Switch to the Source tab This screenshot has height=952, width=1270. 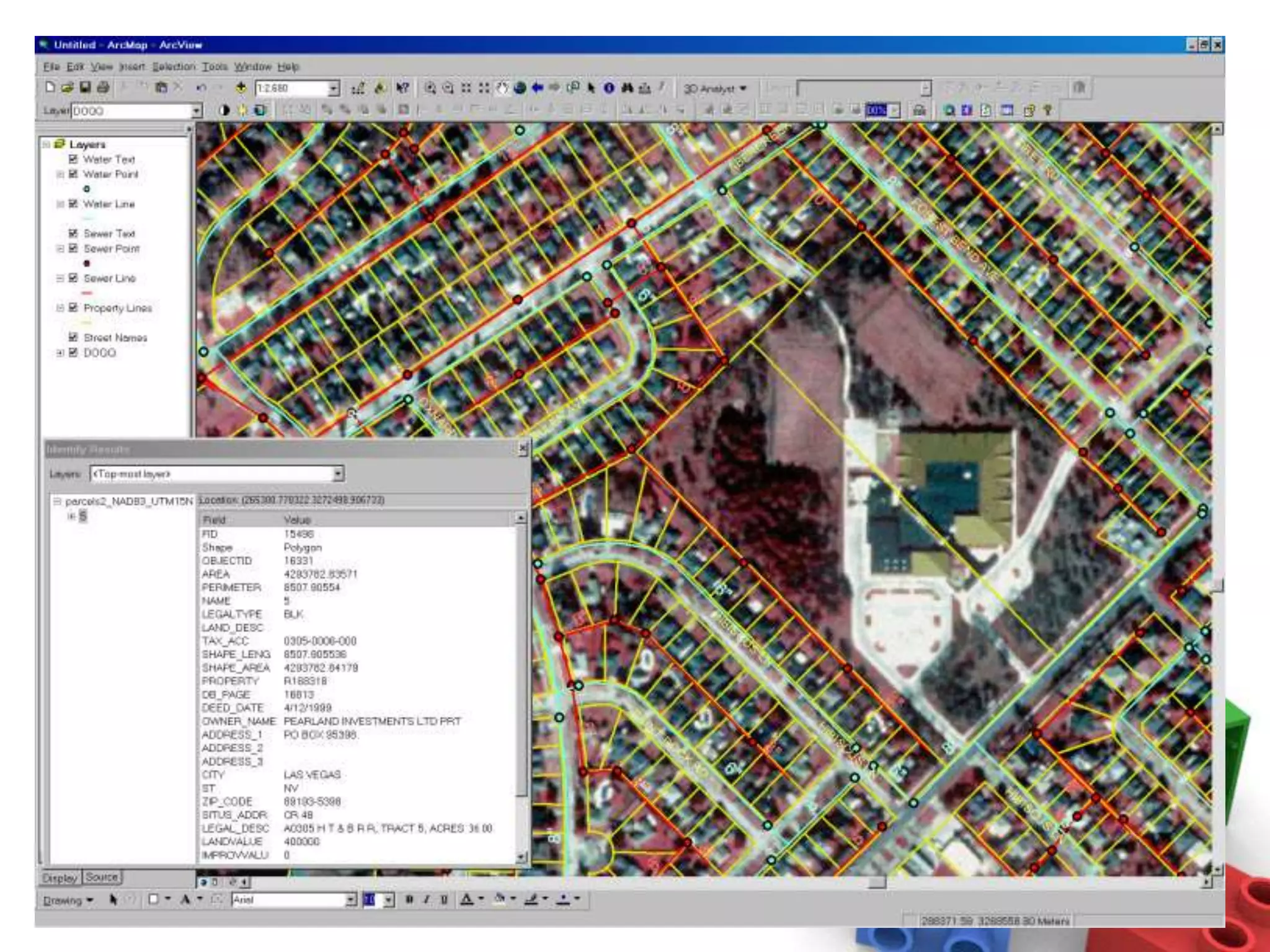coord(102,878)
